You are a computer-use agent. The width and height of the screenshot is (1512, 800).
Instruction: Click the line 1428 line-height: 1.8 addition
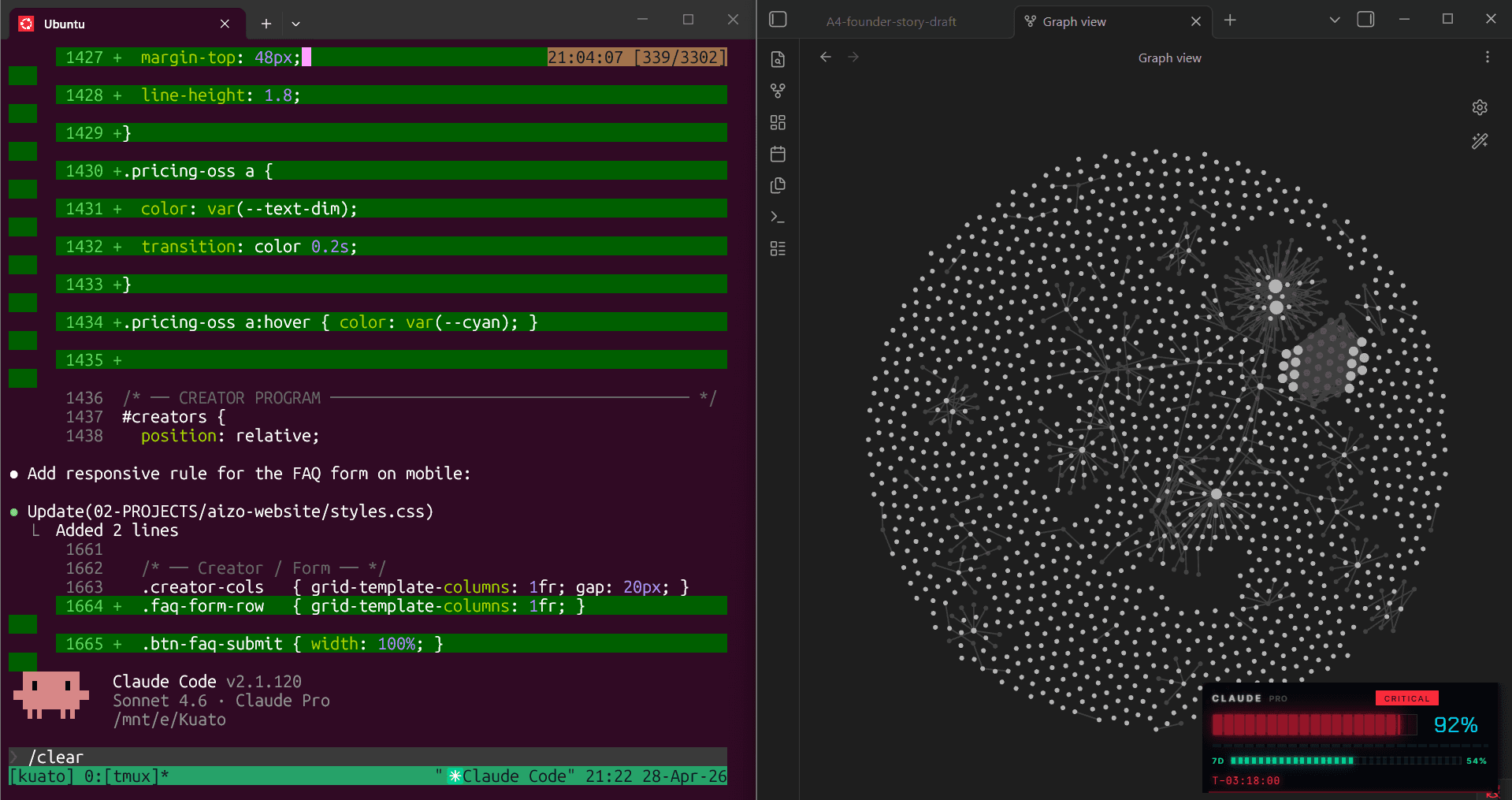[x=392, y=95]
